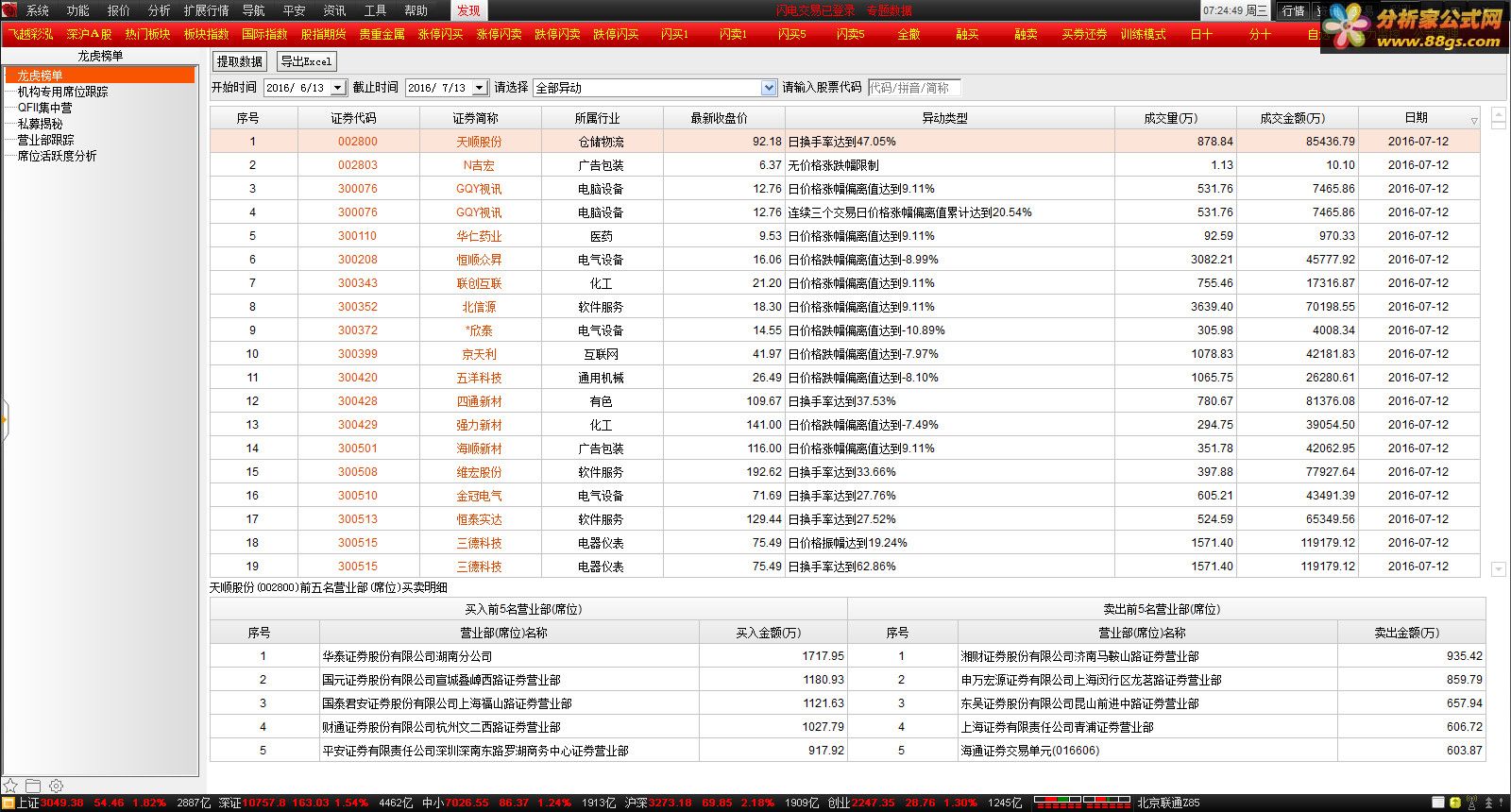Select 席位活跃度分析 in sidebar
This screenshot has width=1511, height=812.
[x=57, y=156]
